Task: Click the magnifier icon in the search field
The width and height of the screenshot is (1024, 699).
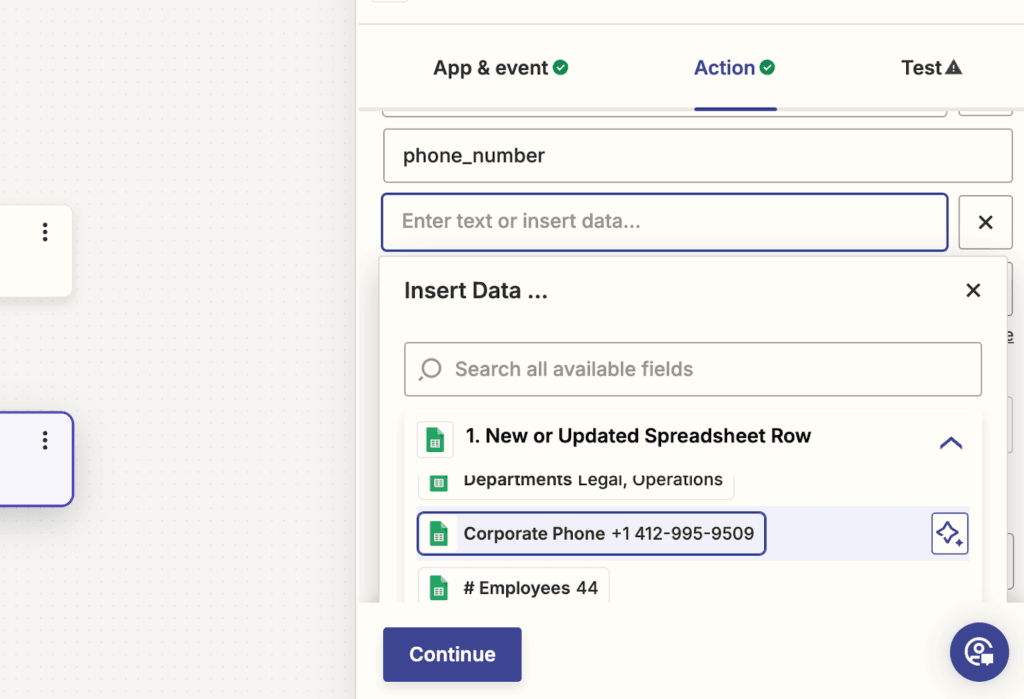Action: point(429,369)
